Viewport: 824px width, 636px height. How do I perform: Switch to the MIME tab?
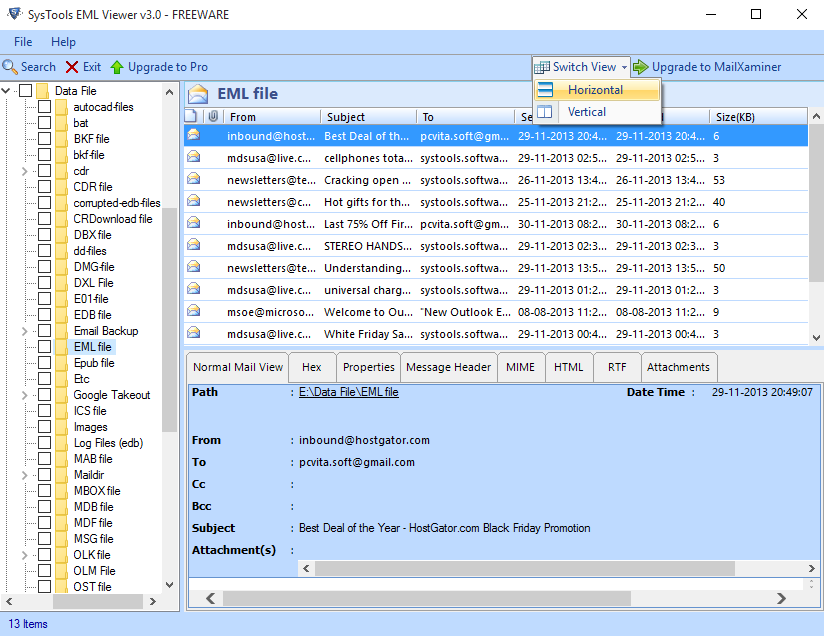click(x=520, y=367)
